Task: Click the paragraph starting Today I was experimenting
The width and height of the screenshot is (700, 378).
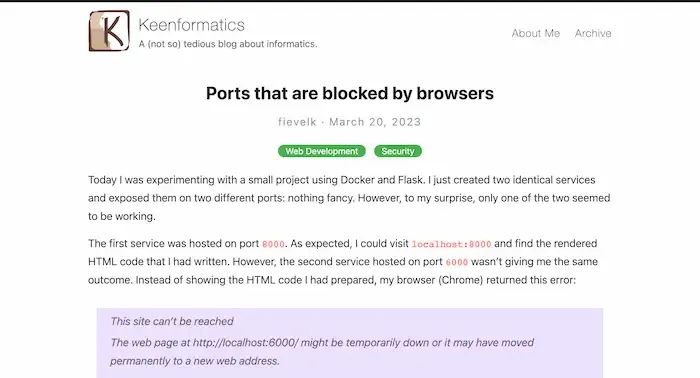Action: (349, 198)
